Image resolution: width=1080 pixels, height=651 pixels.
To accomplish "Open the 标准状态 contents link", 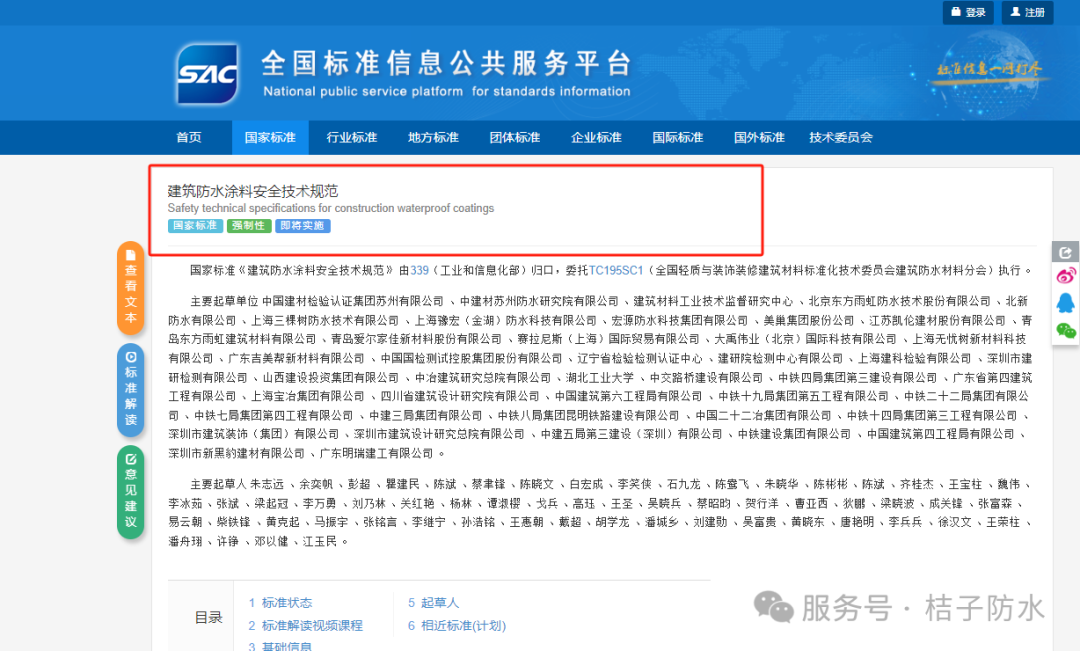I will pos(285,604).
